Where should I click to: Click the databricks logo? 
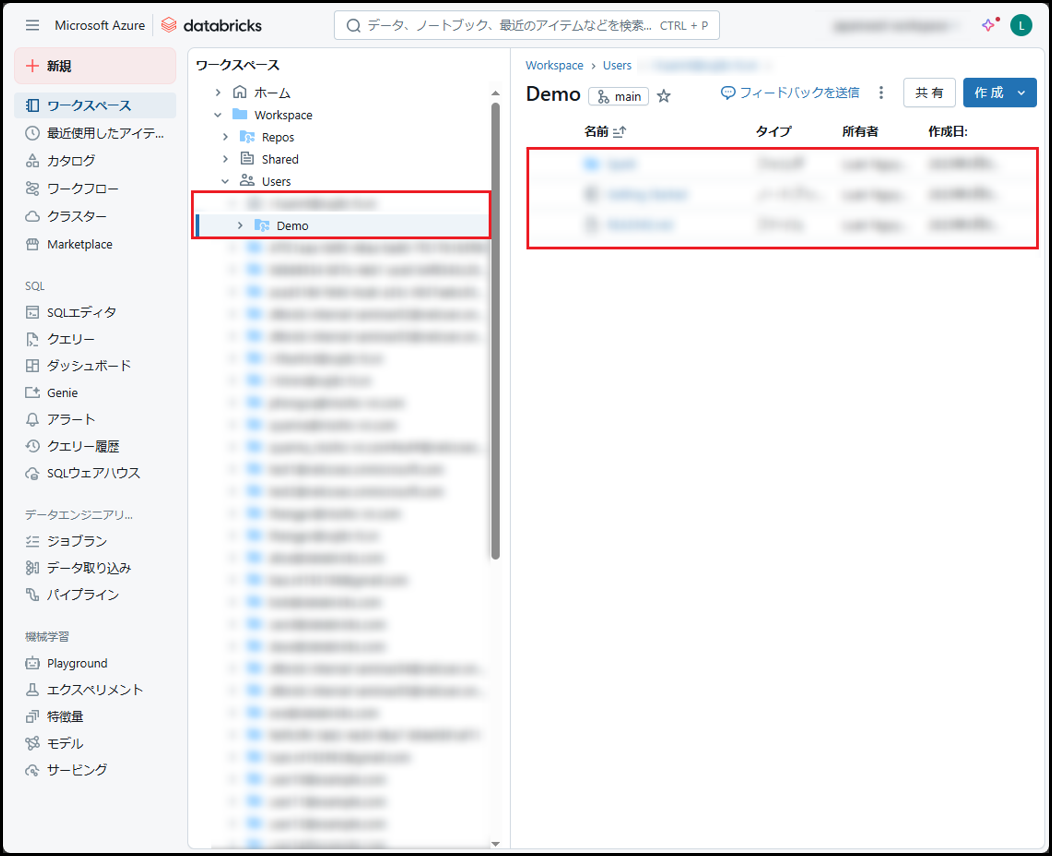pyautogui.click(x=211, y=25)
